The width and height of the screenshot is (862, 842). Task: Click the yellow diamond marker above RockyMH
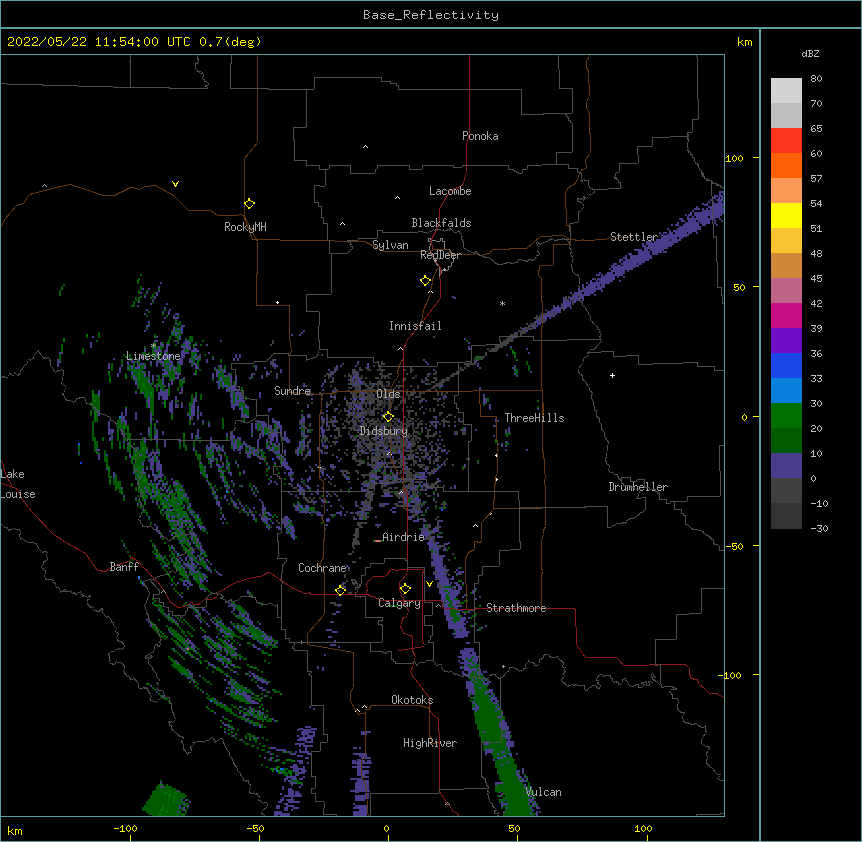tap(249, 204)
